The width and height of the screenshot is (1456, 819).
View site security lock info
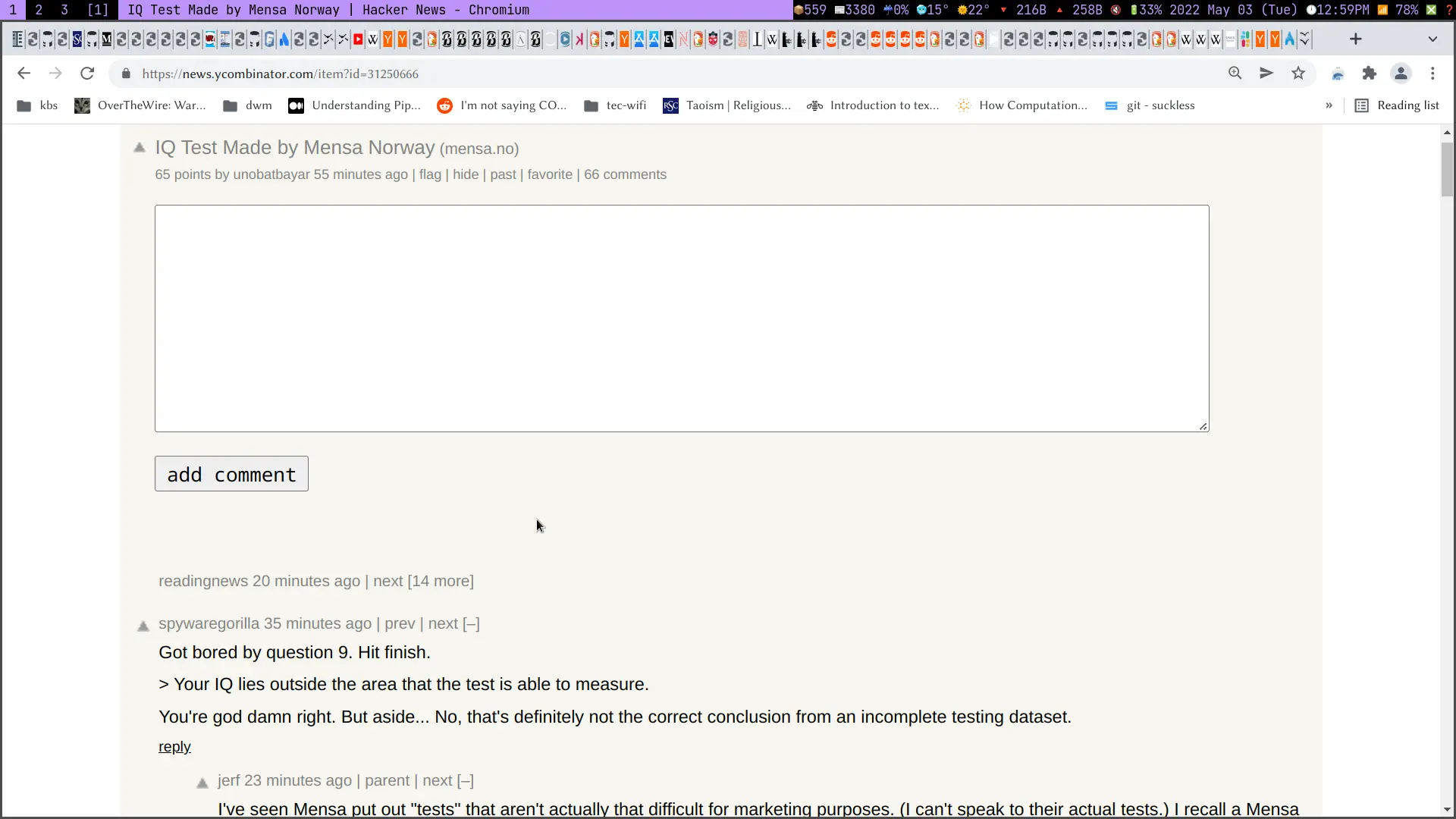point(127,74)
